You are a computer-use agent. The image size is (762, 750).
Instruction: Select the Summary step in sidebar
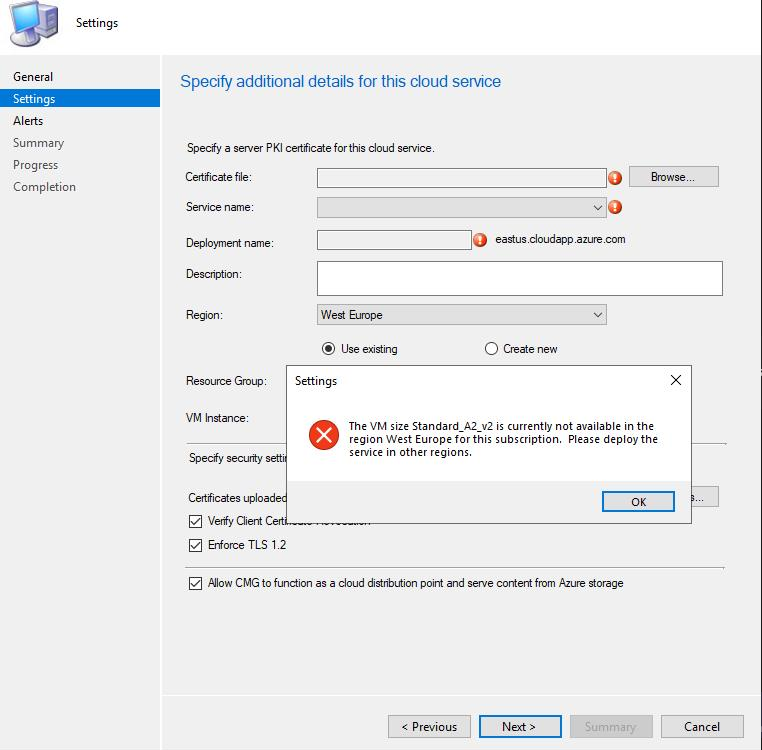(38, 143)
